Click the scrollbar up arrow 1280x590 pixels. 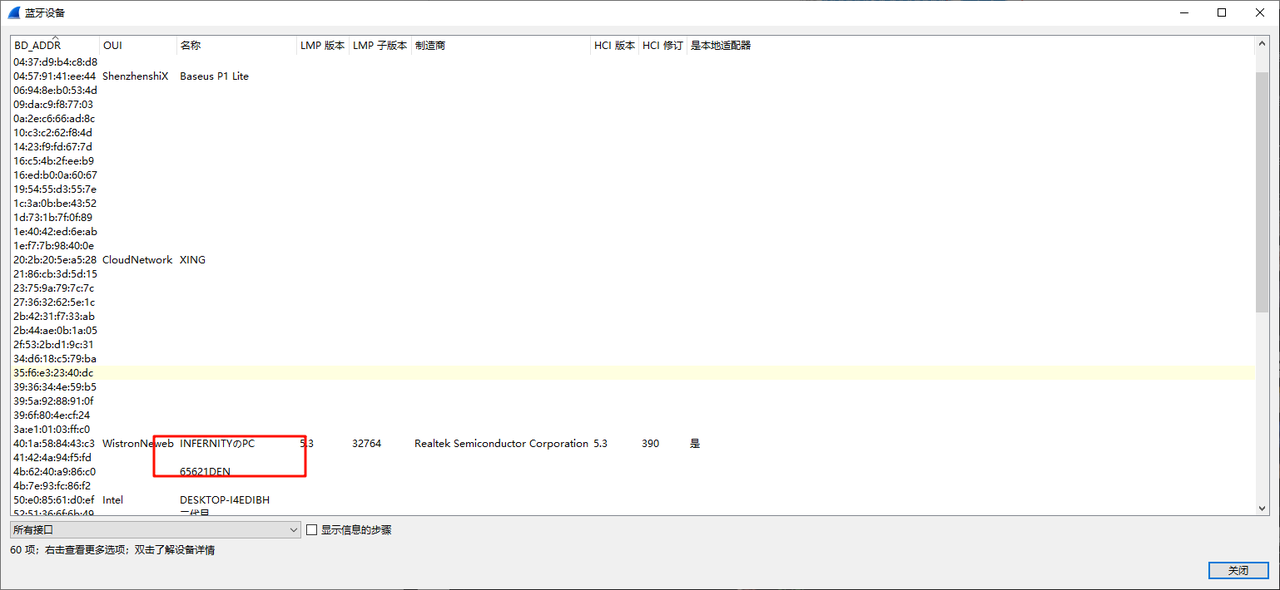[x=1262, y=46]
